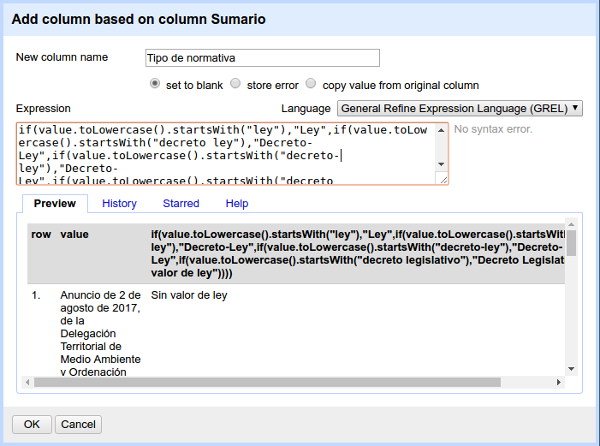This screenshot has height=446, width=600.
Task: Click the expression box scroll-down arrow
Action: tap(442, 166)
